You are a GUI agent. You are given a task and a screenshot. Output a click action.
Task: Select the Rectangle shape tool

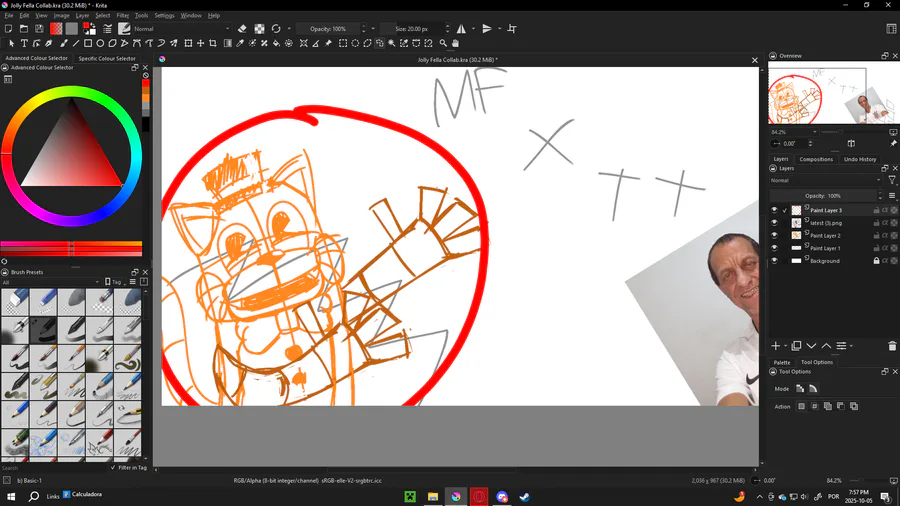pyautogui.click(x=88, y=43)
